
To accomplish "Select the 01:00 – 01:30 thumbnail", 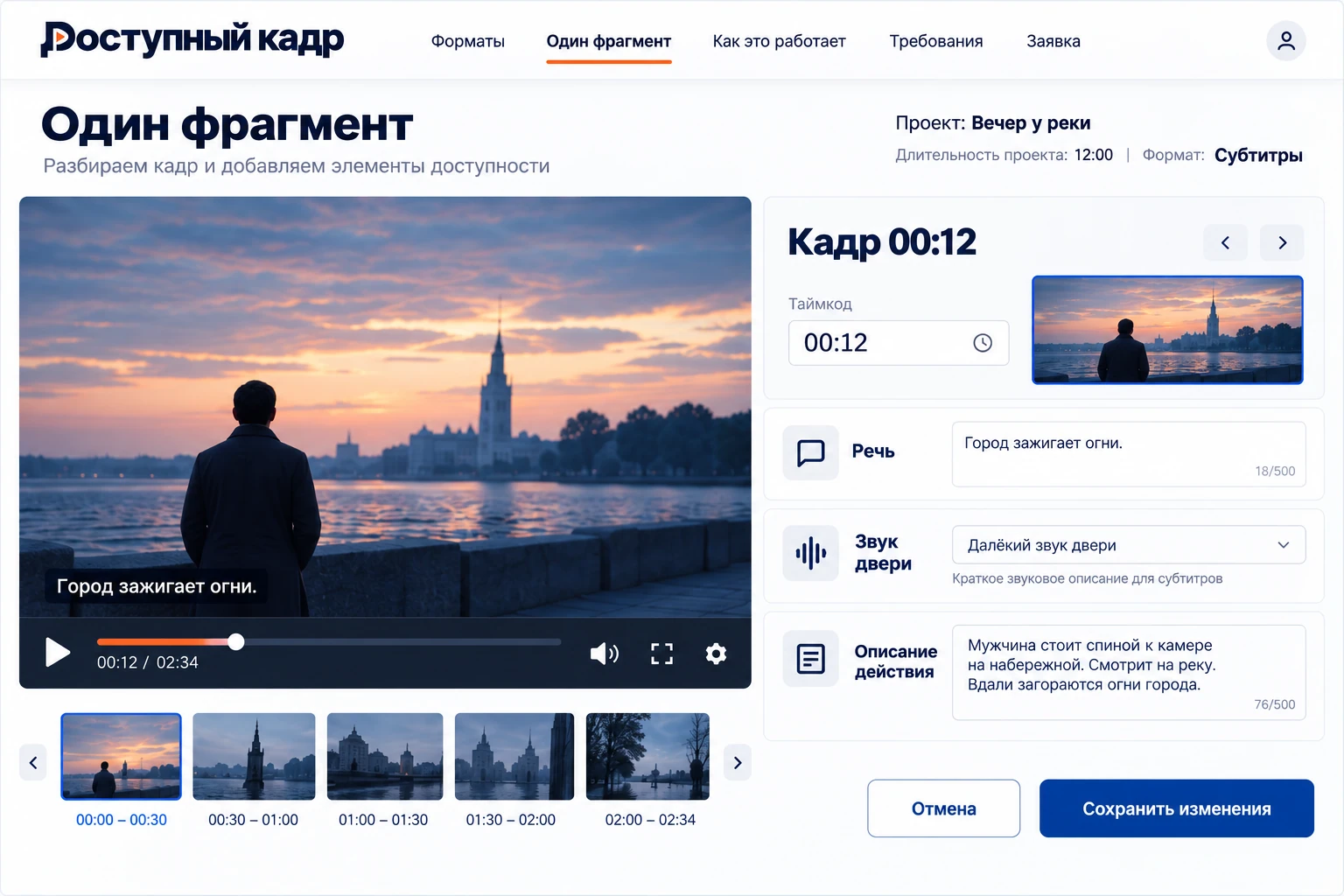I will 385,757.
